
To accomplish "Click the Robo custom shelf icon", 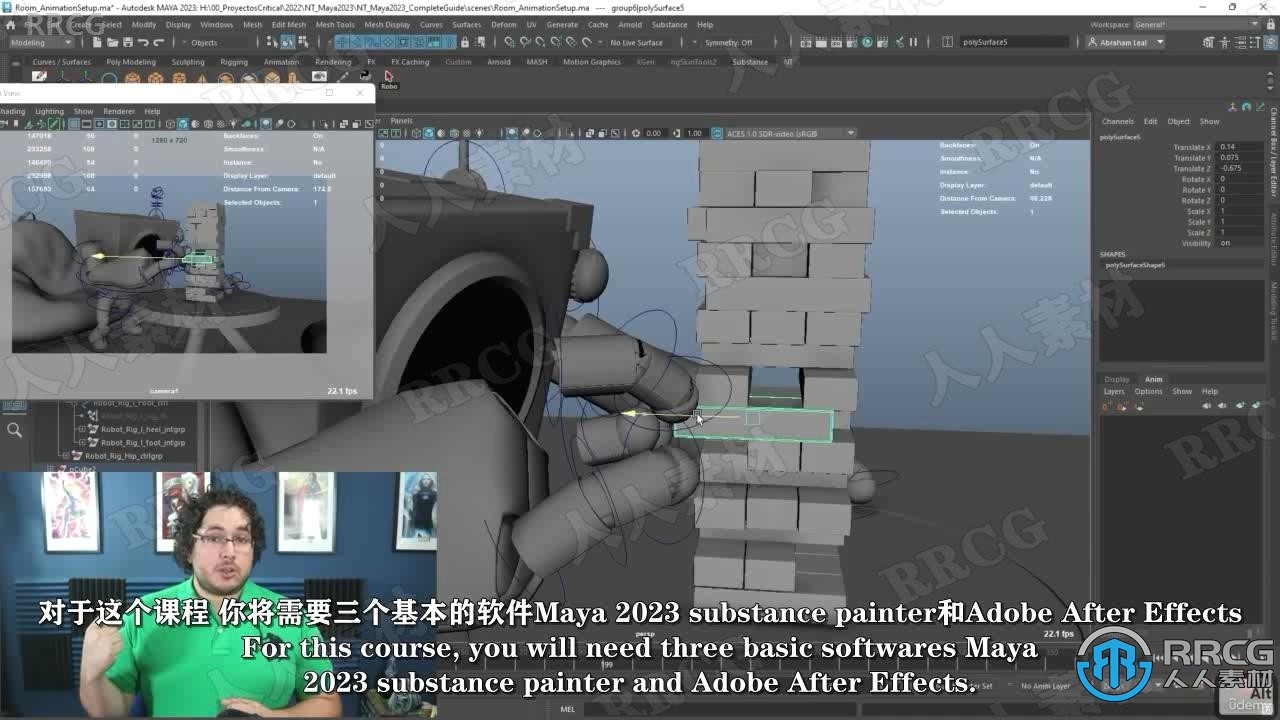I will point(389,77).
